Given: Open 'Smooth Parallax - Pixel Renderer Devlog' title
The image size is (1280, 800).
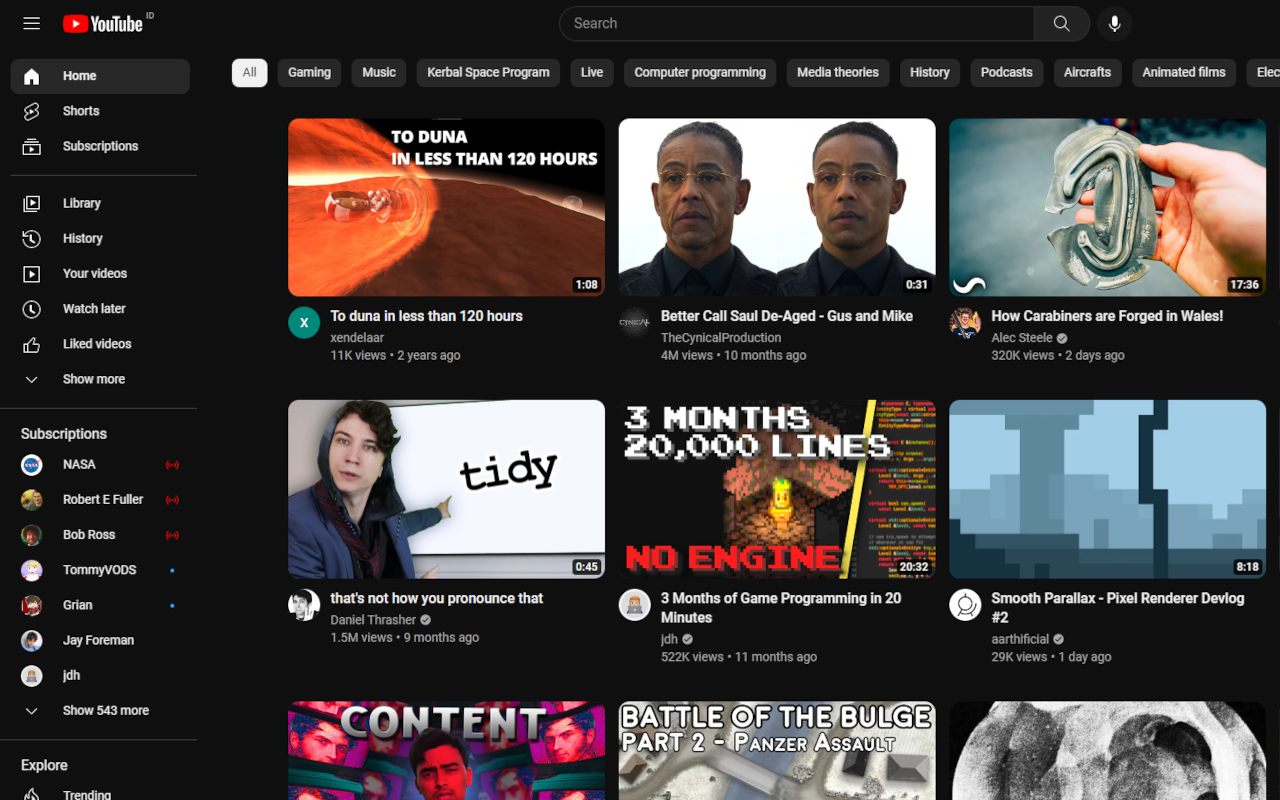Looking at the screenshot, I should [x=1118, y=608].
